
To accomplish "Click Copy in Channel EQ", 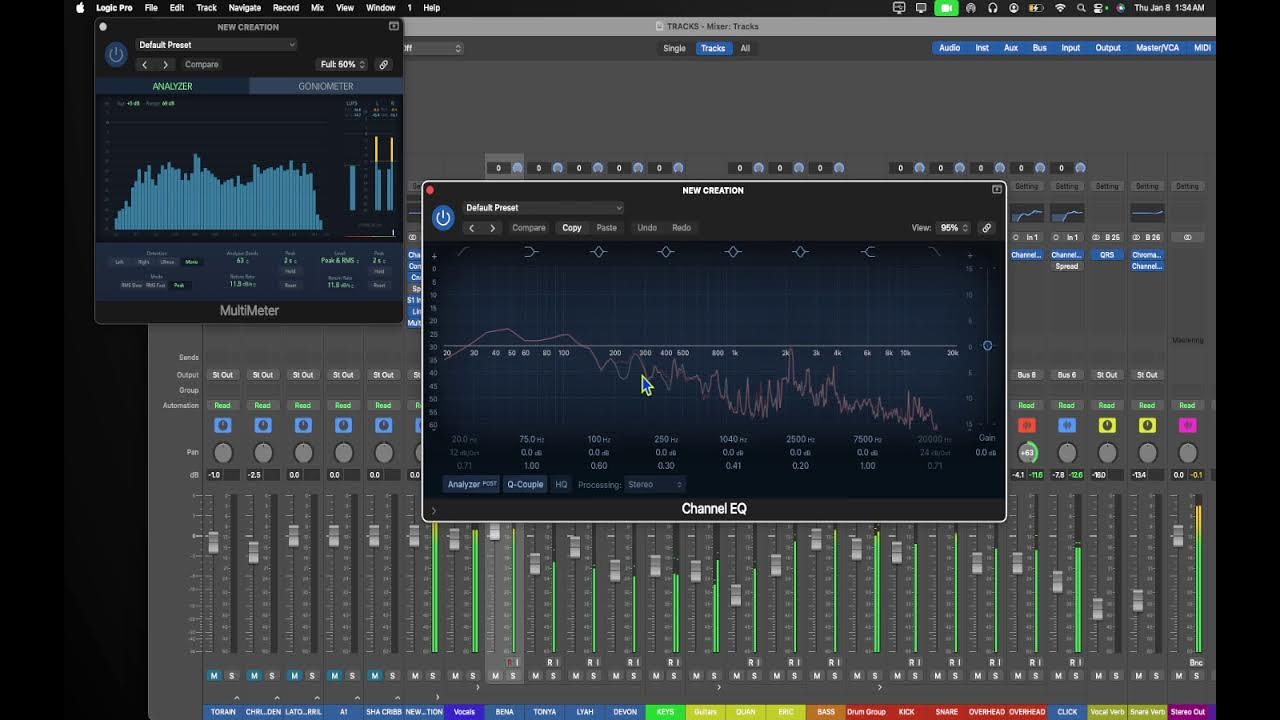I will [572, 228].
